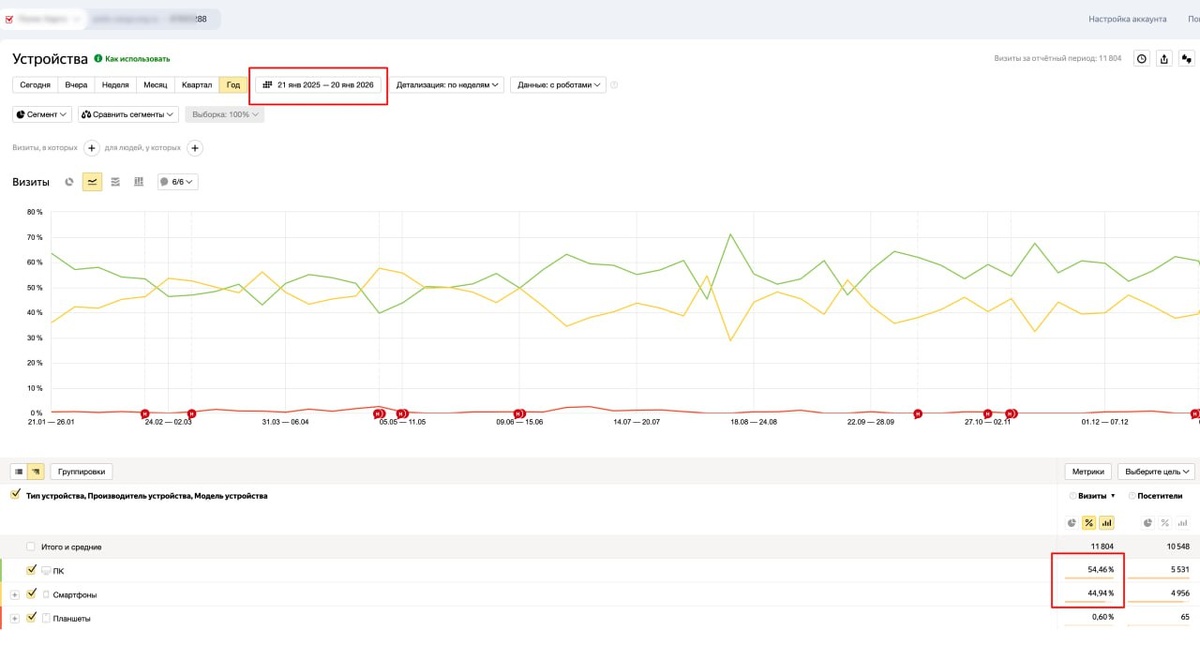
Task: Click pie icon under Визиты column
Action: [1072, 523]
